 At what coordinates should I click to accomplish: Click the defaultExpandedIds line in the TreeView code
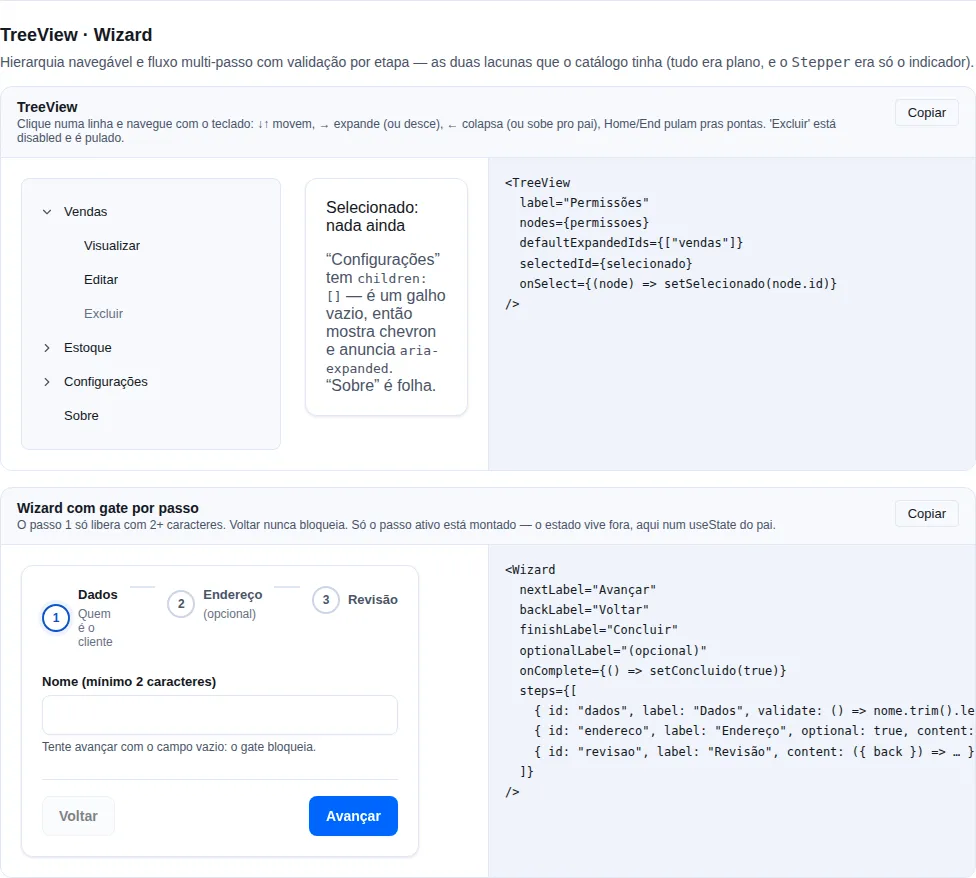pos(631,243)
